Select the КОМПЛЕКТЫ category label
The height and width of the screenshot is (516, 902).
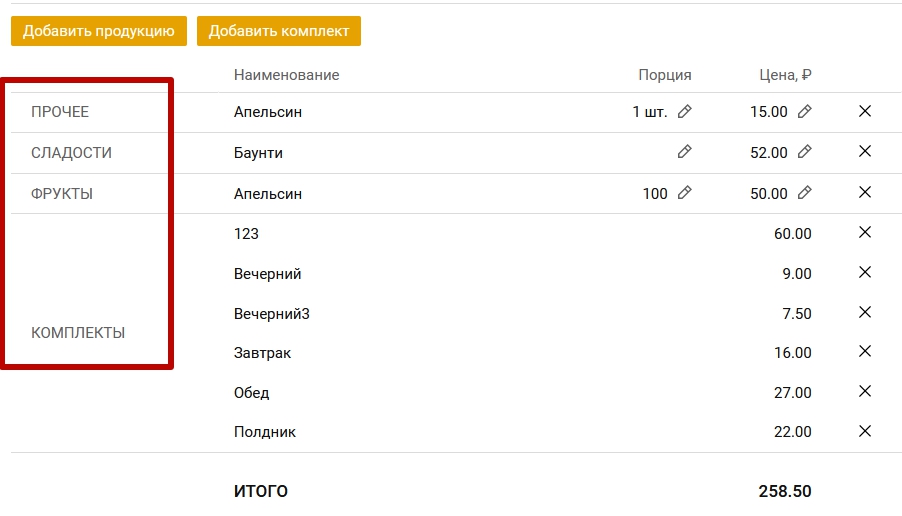point(78,332)
